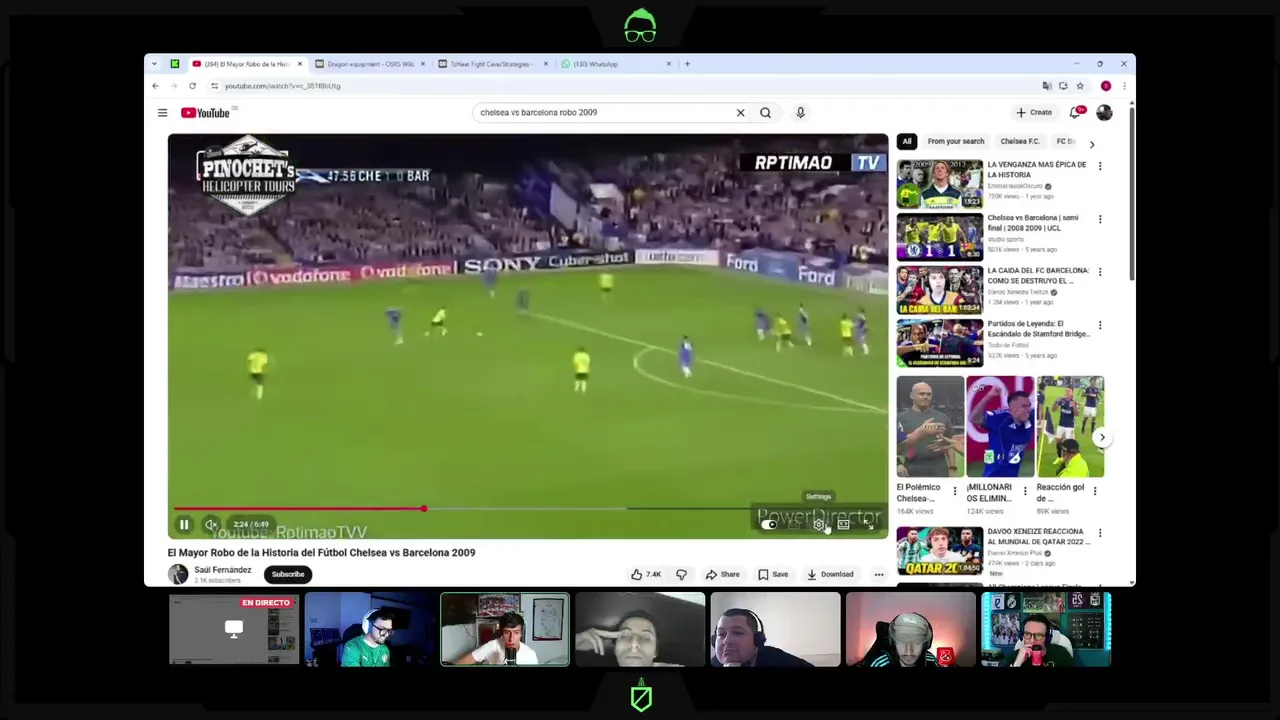This screenshot has height=720, width=1280.
Task: Open options for La Venganza Más Épica
Action: tap(1100, 166)
